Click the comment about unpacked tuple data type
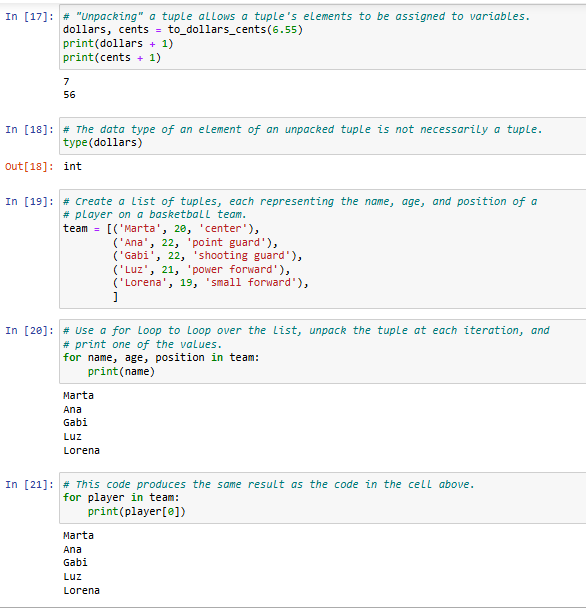This screenshot has height=610, width=586. click(302, 130)
